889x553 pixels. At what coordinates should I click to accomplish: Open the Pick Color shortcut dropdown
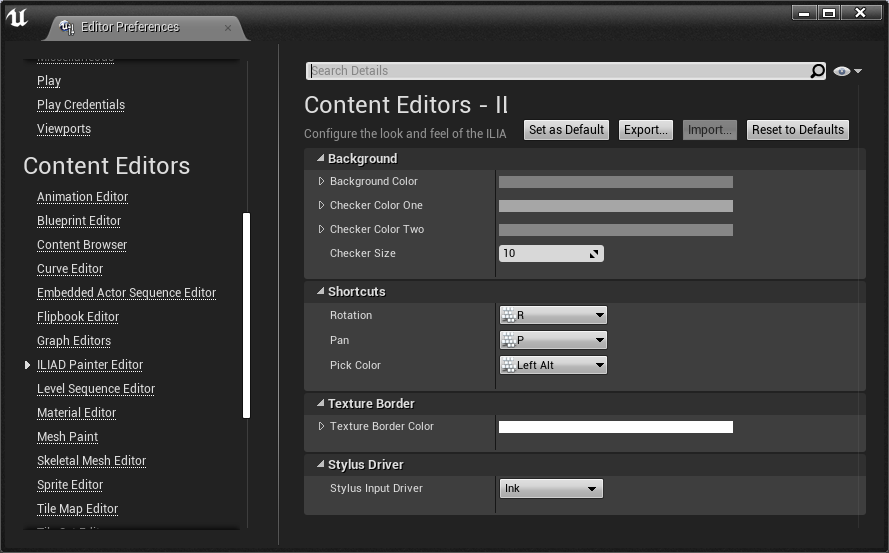pos(553,365)
